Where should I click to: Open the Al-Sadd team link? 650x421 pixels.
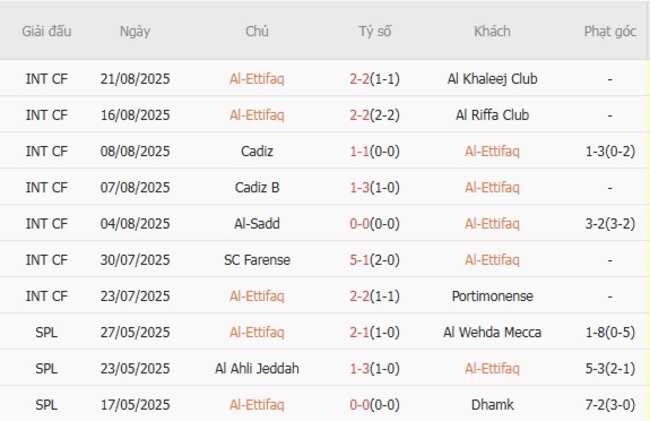257,224
